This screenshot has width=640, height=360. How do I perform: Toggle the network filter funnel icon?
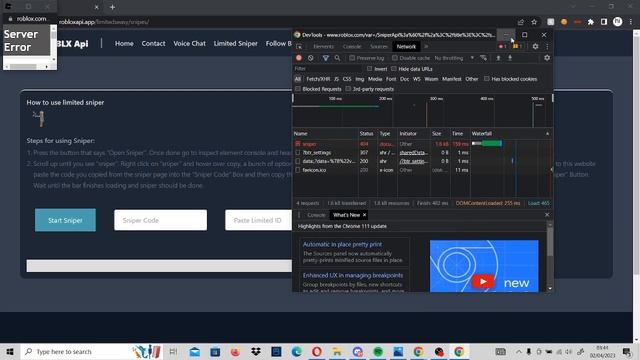point(326,58)
